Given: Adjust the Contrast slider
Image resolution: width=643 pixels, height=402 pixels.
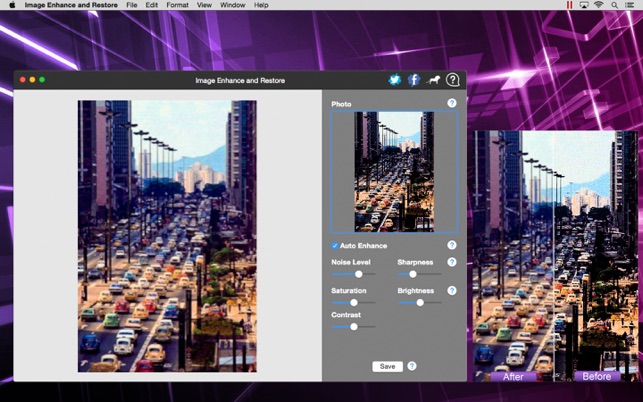Looking at the screenshot, I should click(x=353, y=327).
